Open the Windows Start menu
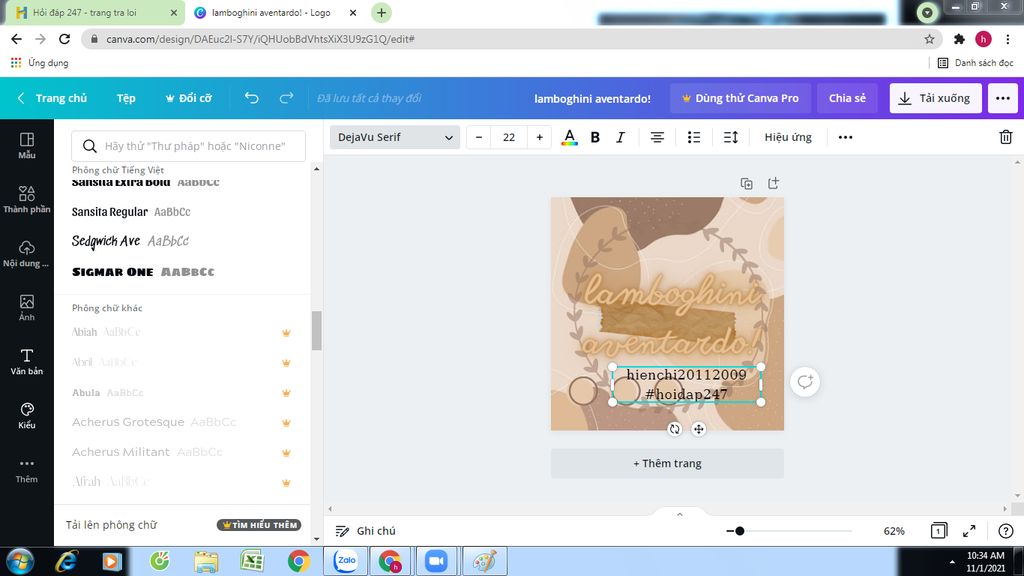This screenshot has height=576, width=1024. pos(20,561)
